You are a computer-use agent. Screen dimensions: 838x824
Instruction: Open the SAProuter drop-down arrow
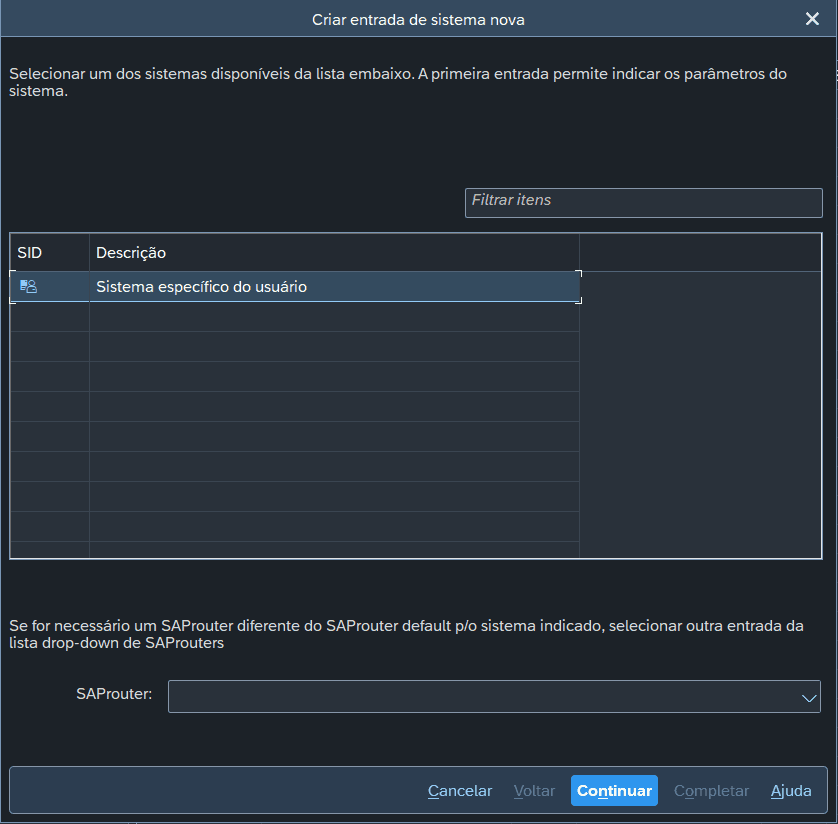pyautogui.click(x=809, y=697)
